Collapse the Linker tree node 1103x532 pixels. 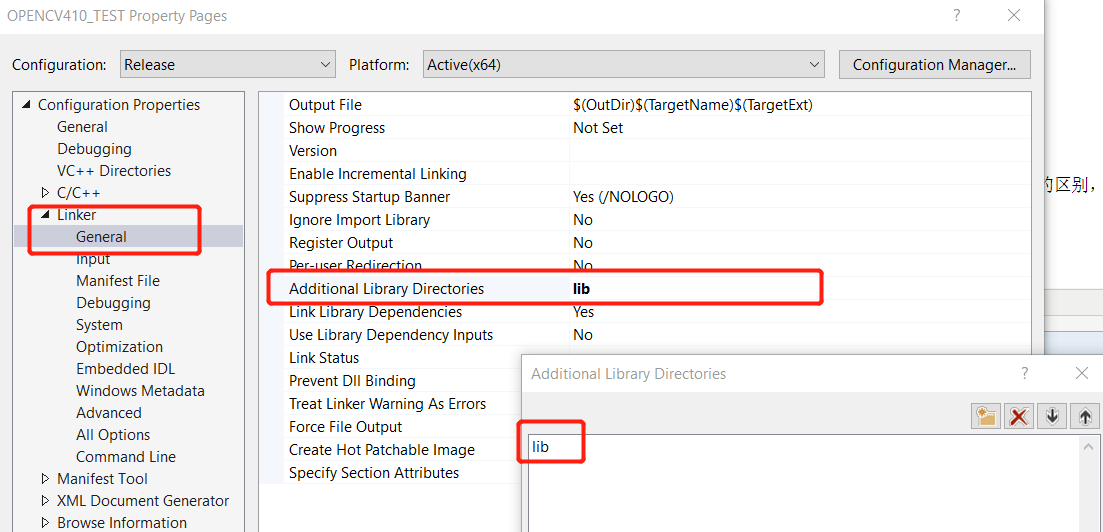(x=45, y=215)
